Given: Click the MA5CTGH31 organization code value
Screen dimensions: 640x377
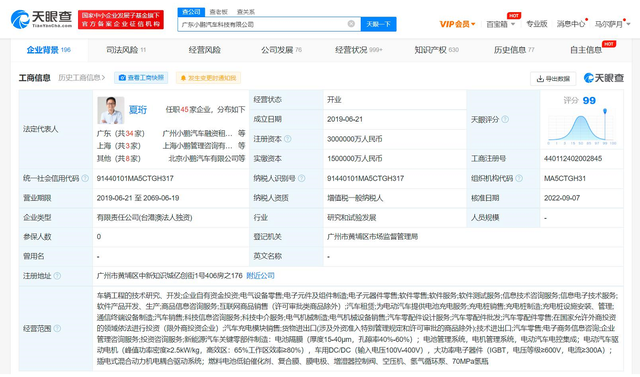Looking at the screenshot, I should (564, 178).
